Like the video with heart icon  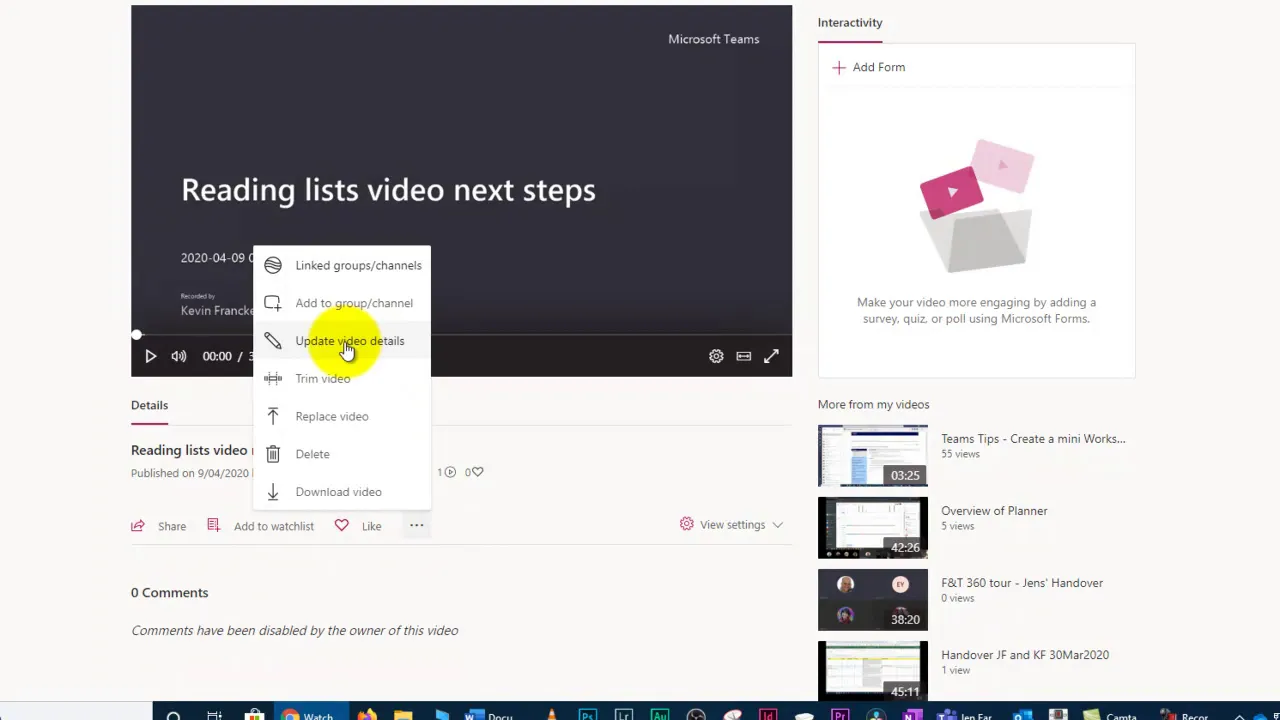[358, 526]
